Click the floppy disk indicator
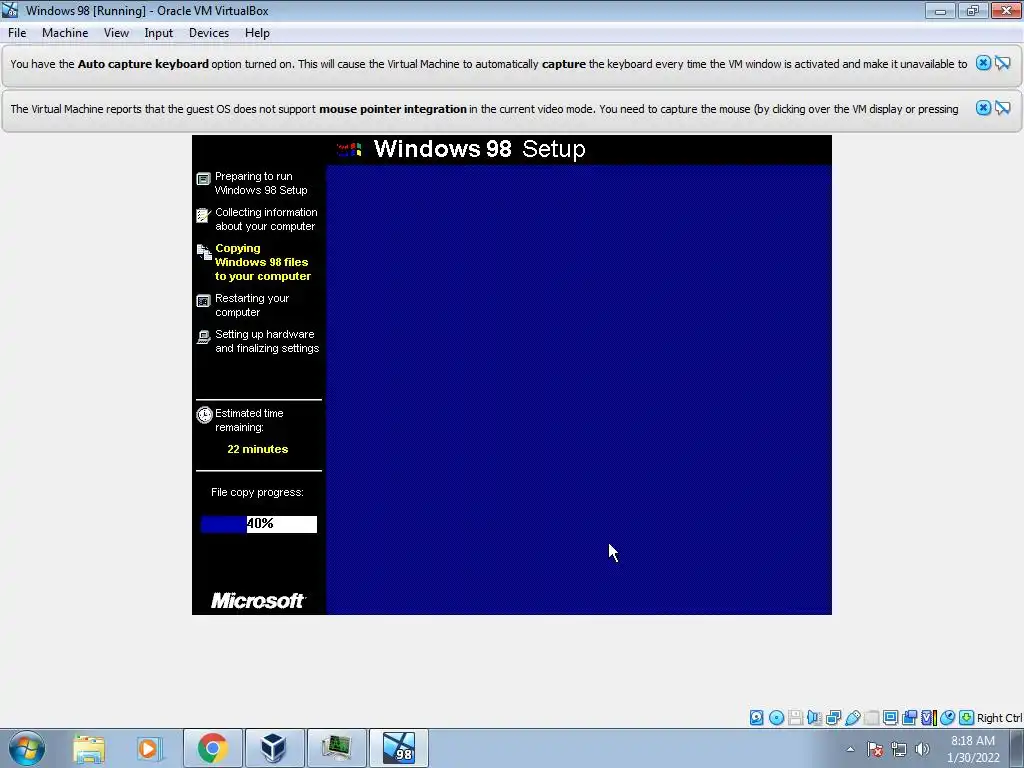The width and height of the screenshot is (1024, 768). coord(795,718)
